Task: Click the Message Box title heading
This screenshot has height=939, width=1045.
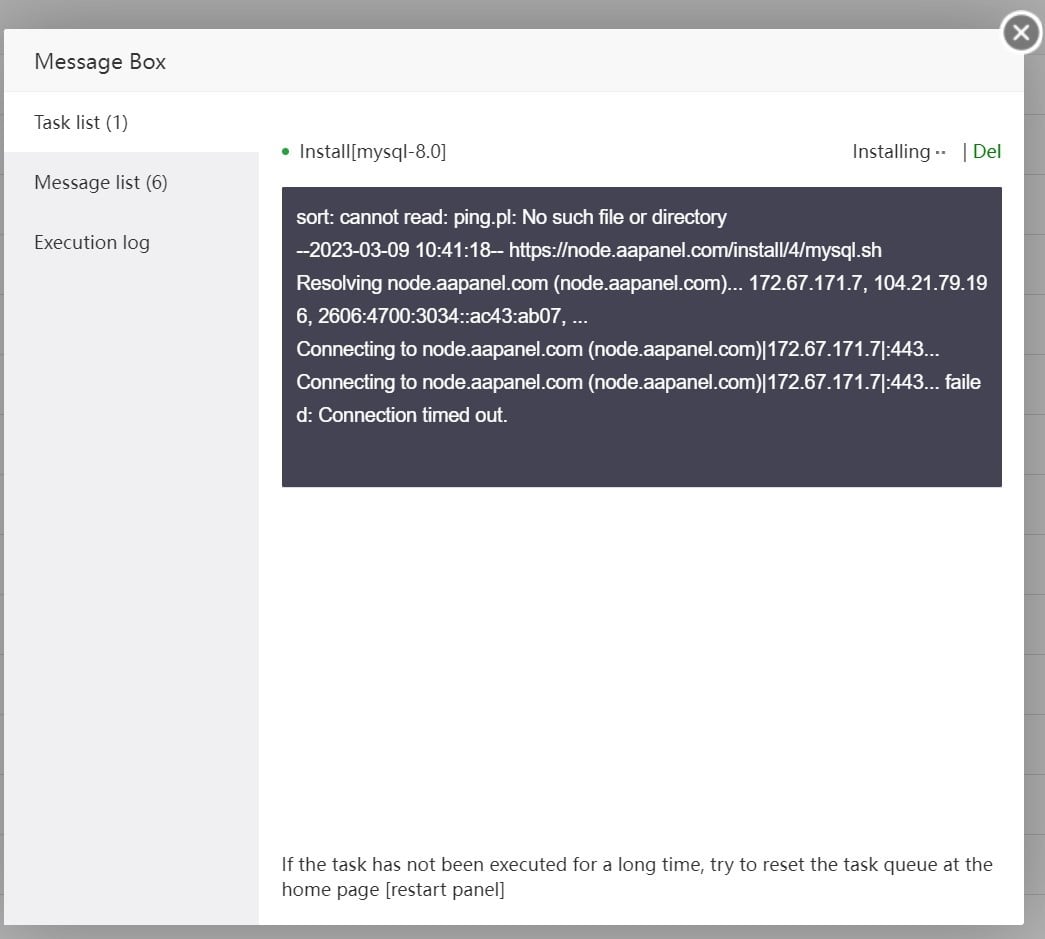Action: coord(100,61)
